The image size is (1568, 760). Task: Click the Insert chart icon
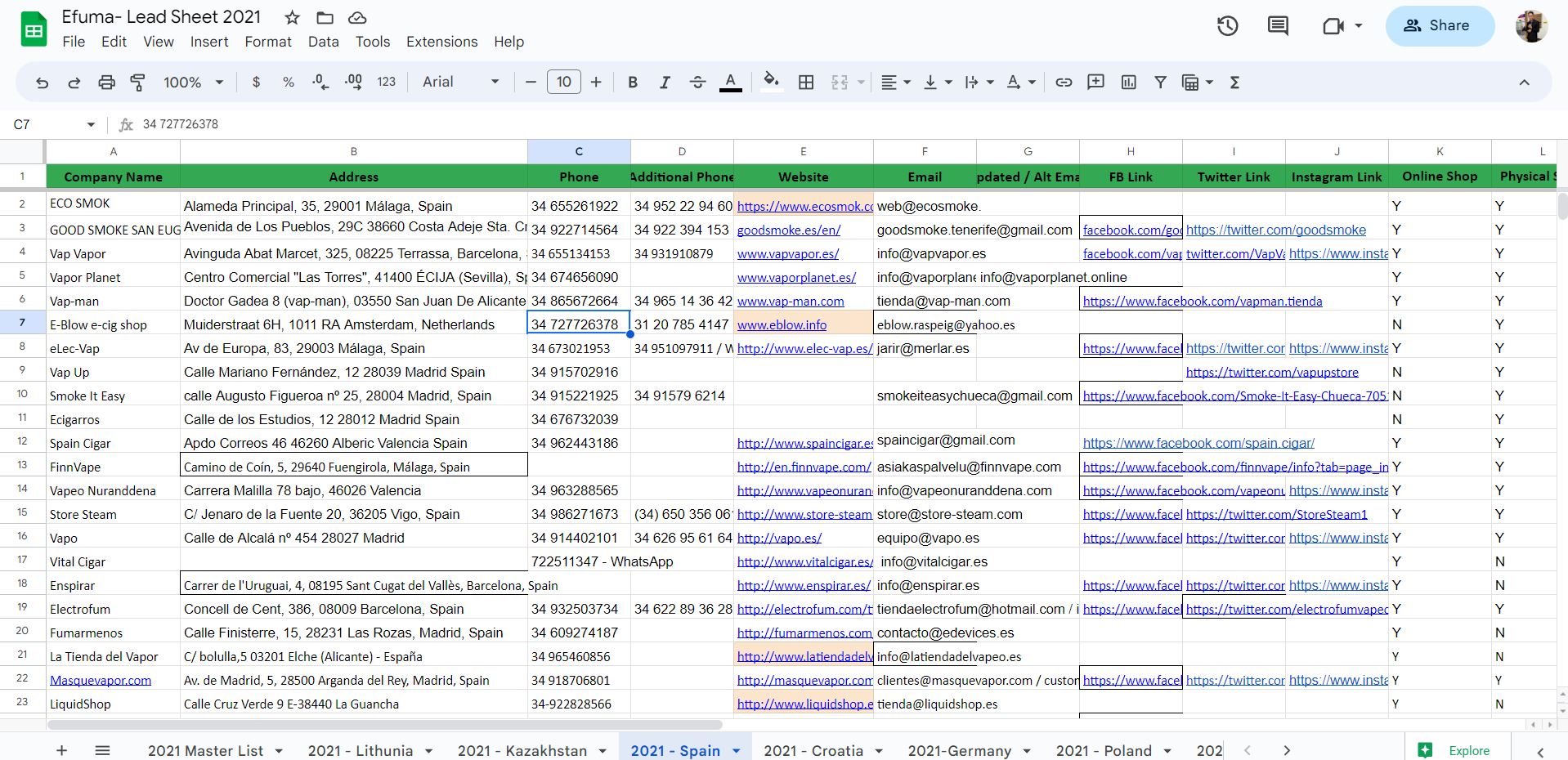pyautogui.click(x=1129, y=82)
